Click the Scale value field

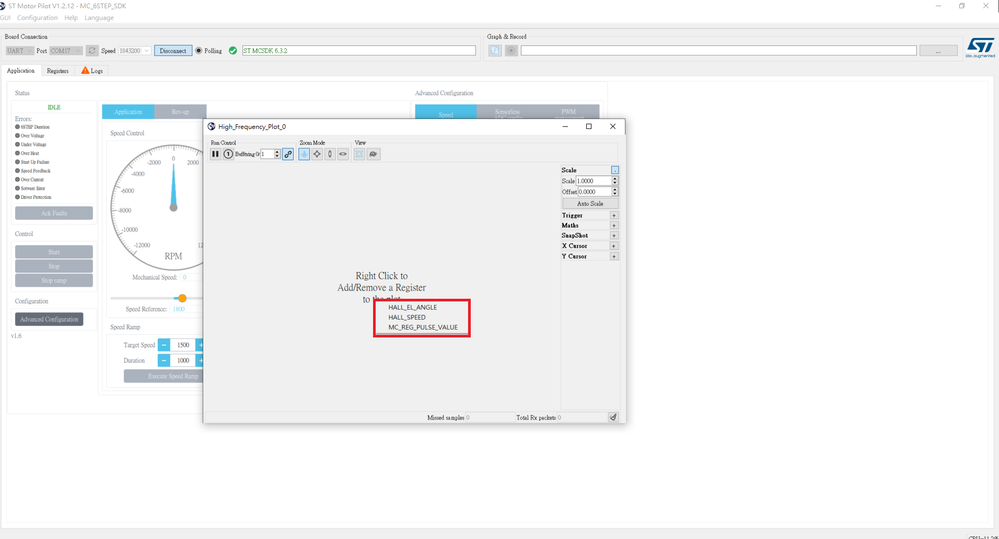click(x=594, y=181)
